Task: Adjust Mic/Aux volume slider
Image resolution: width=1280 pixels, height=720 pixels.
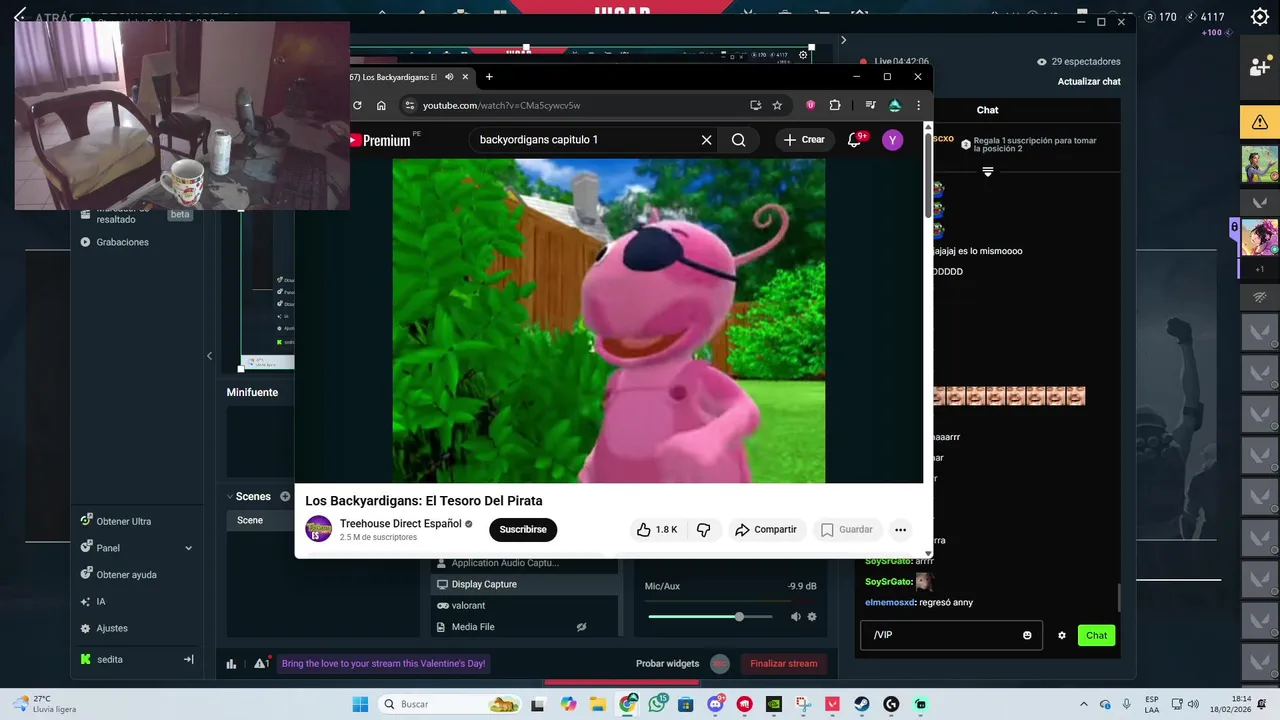Action: pos(710,617)
